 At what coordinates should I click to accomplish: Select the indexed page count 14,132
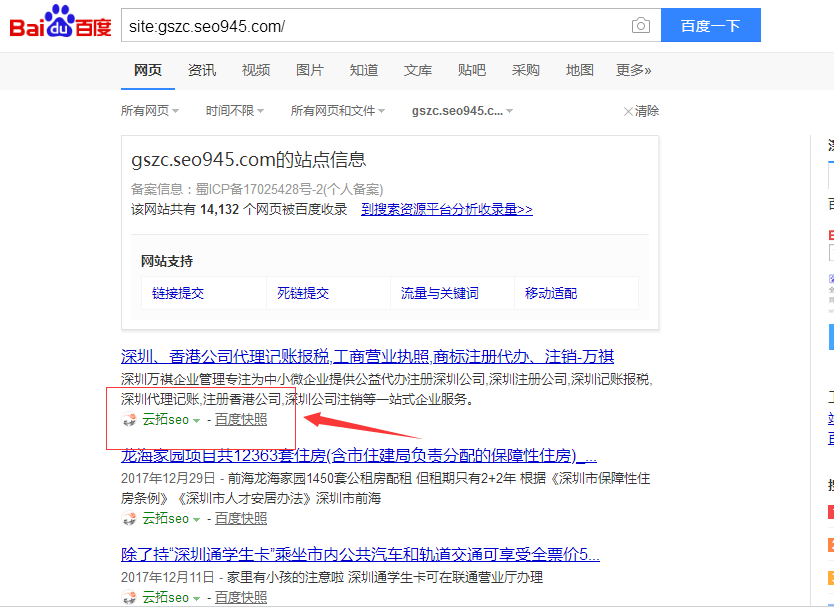(220, 210)
